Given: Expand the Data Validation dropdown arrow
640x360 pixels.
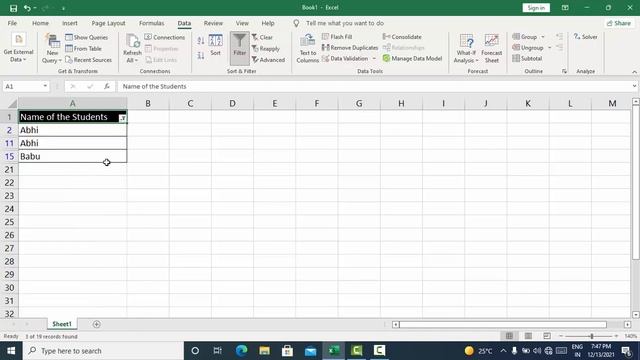Looking at the screenshot, I should [x=374, y=59].
